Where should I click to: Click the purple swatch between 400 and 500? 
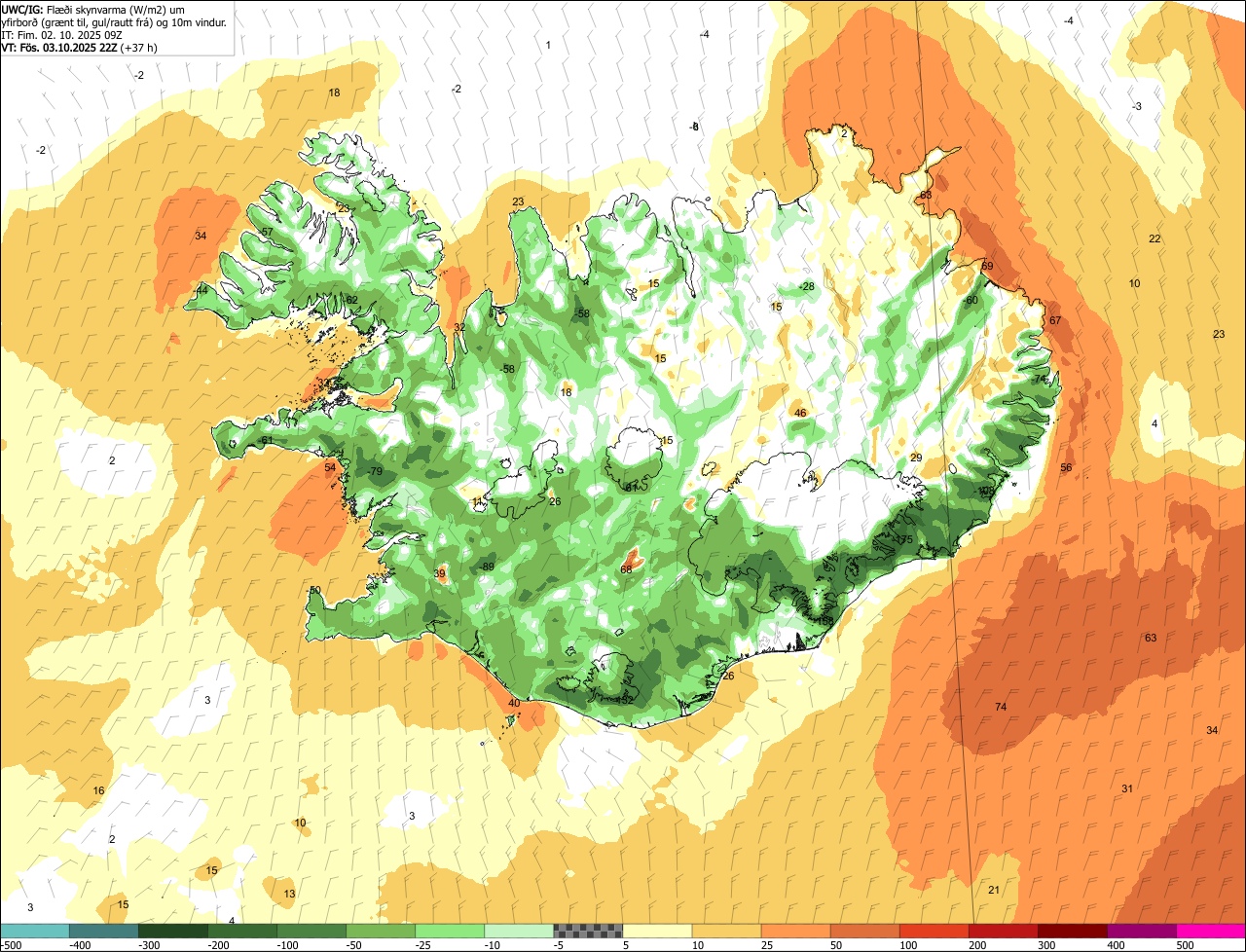pyautogui.click(x=1141, y=930)
